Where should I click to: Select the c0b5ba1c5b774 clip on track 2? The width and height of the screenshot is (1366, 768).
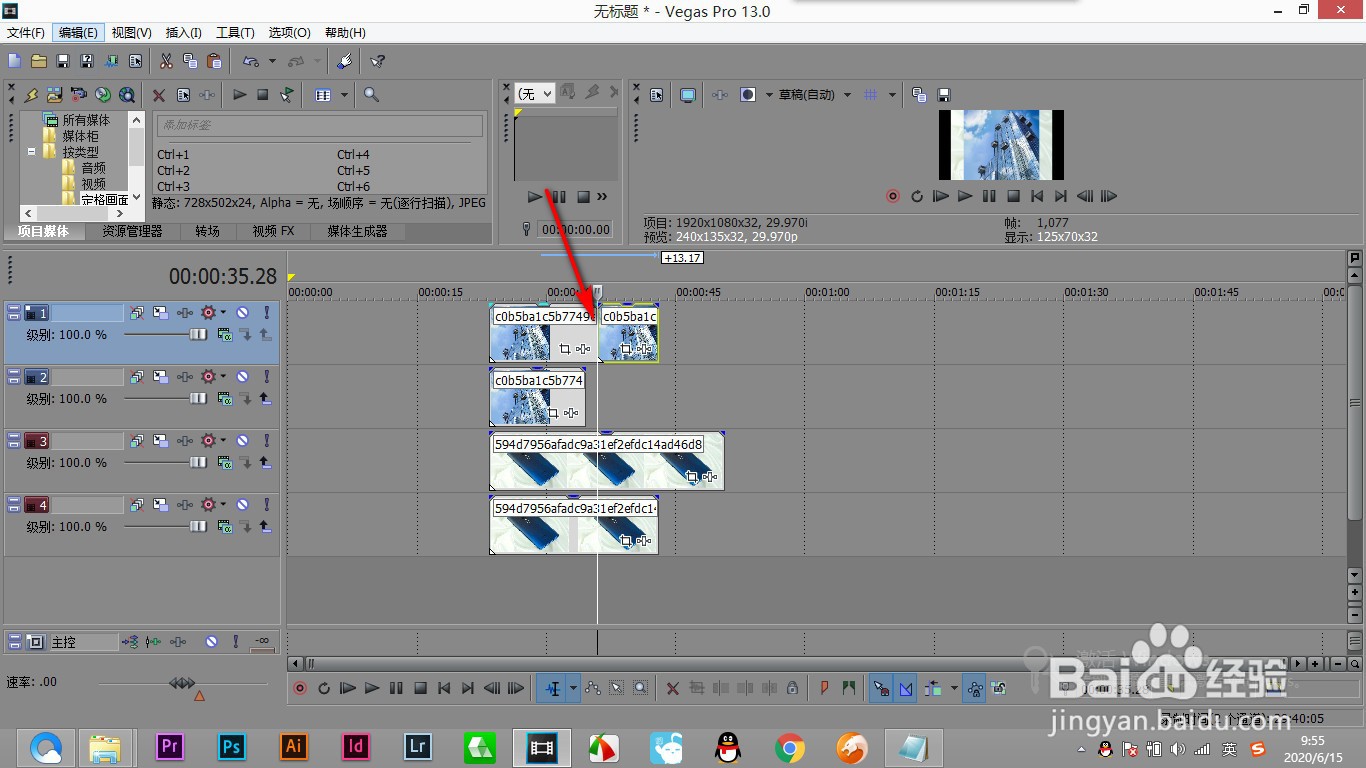click(x=537, y=397)
